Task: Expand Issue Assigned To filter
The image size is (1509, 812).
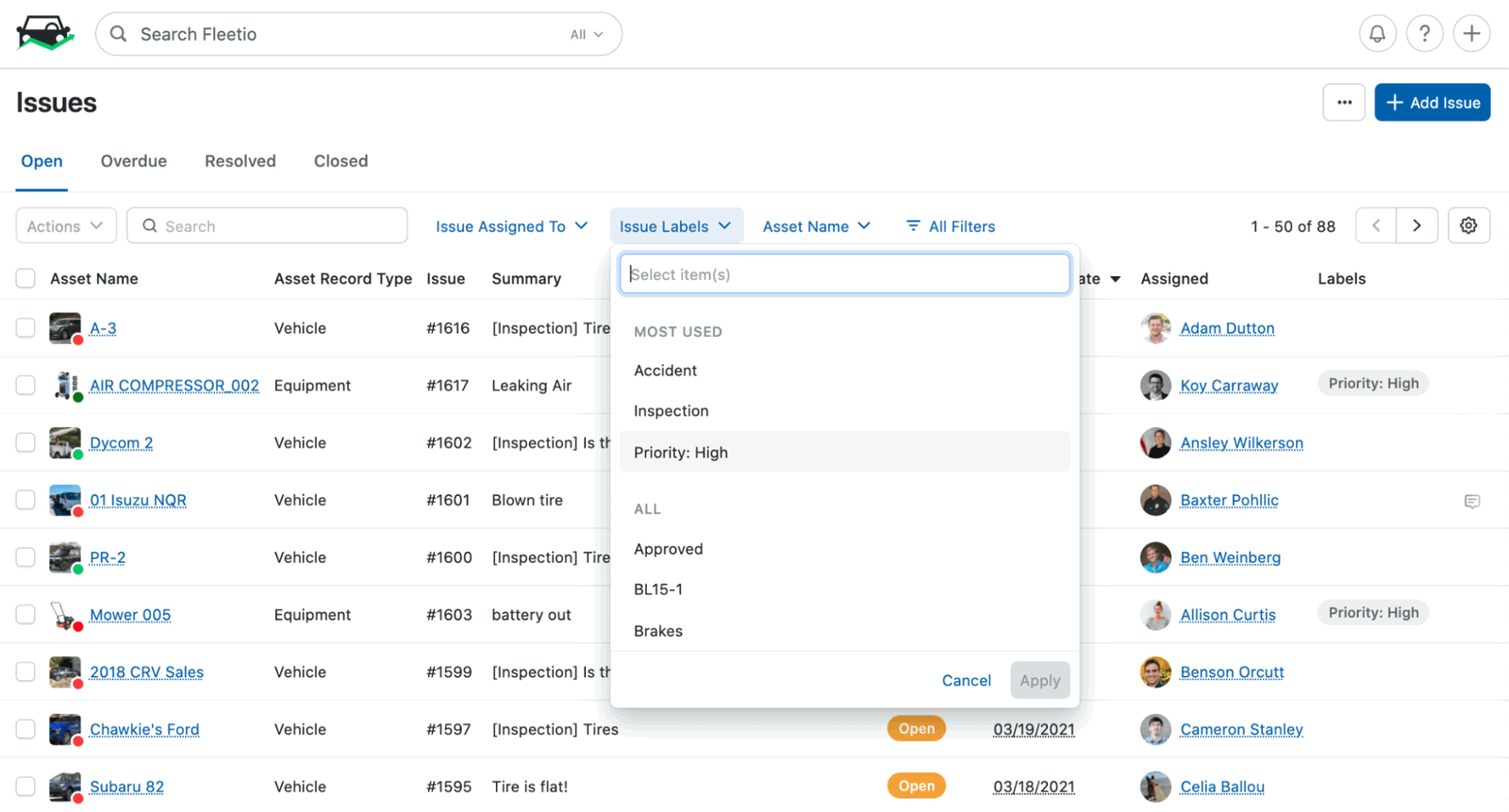Action: (511, 226)
